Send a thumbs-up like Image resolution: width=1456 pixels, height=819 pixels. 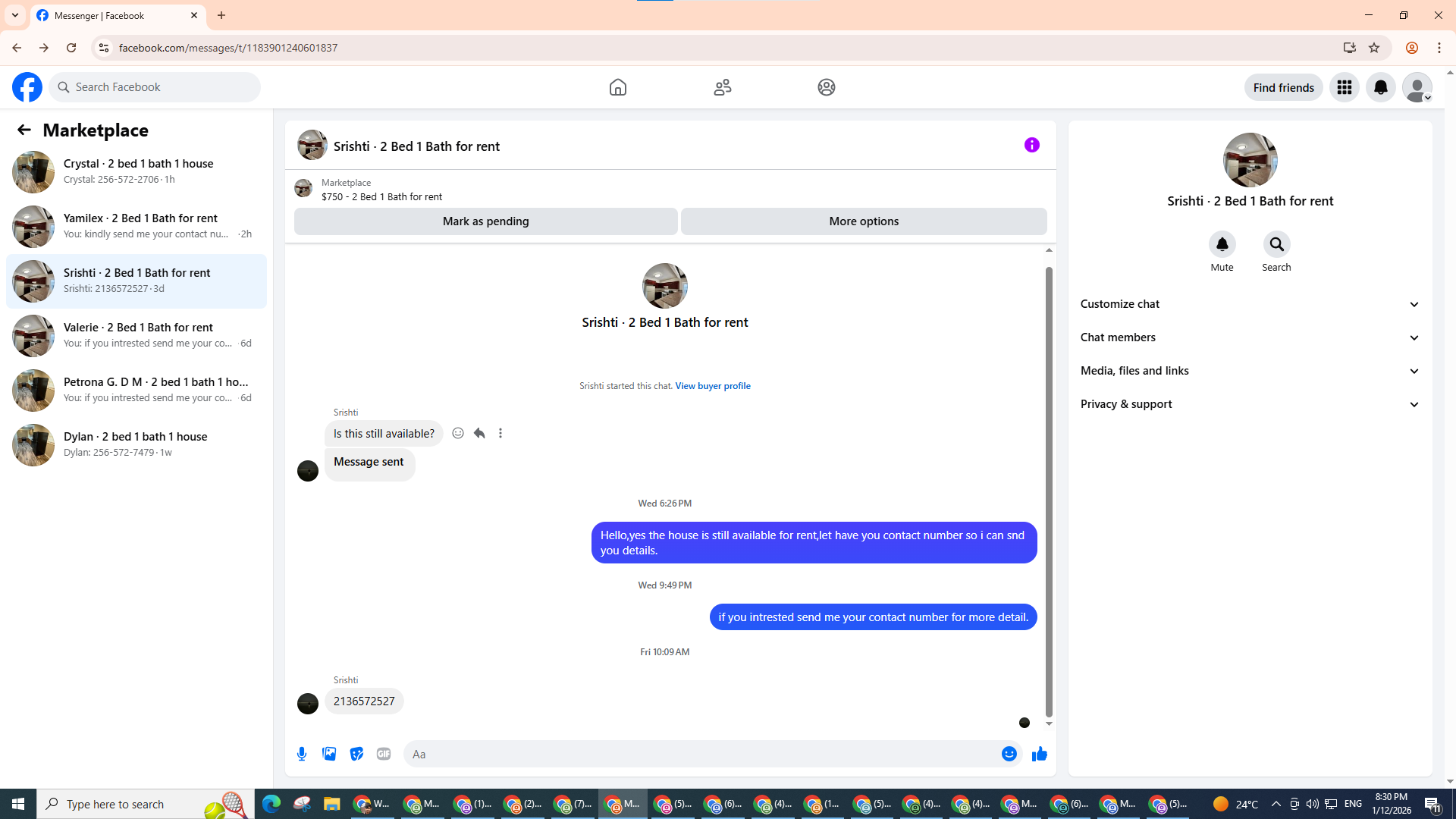1039,754
